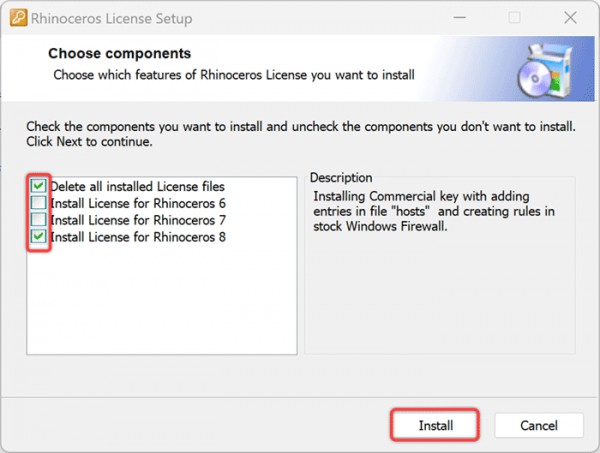Click the Description text about the Commercial key
The width and height of the screenshot is (600, 453).
coord(435,213)
